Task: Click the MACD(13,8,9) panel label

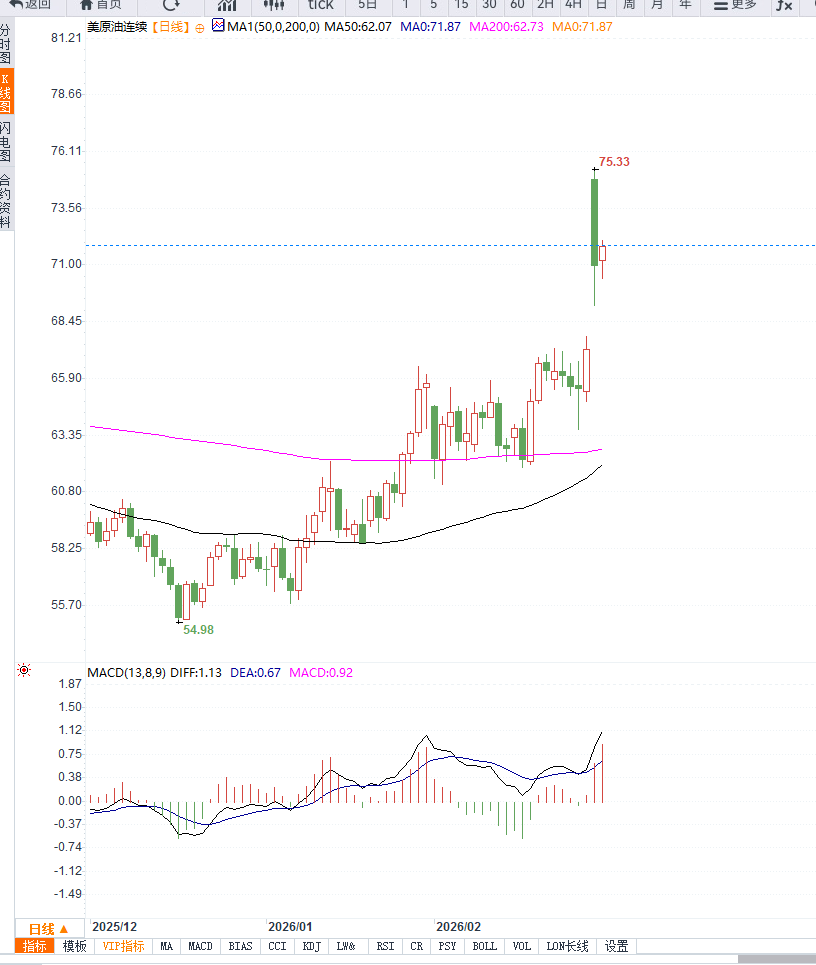Action: (x=126, y=673)
